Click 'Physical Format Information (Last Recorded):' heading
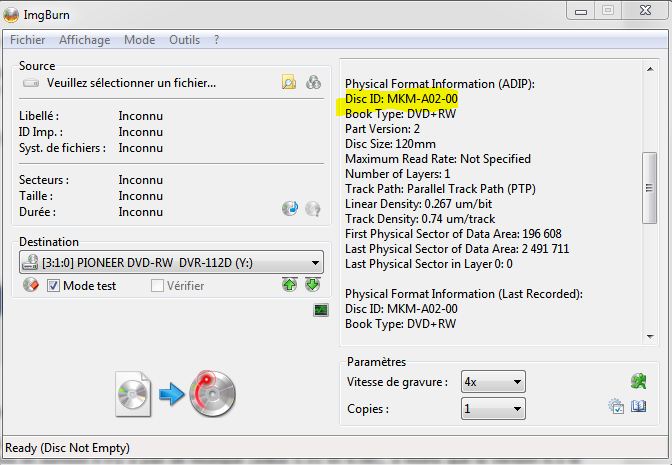Viewport: 672px width, 465px height. pyautogui.click(x=464, y=294)
